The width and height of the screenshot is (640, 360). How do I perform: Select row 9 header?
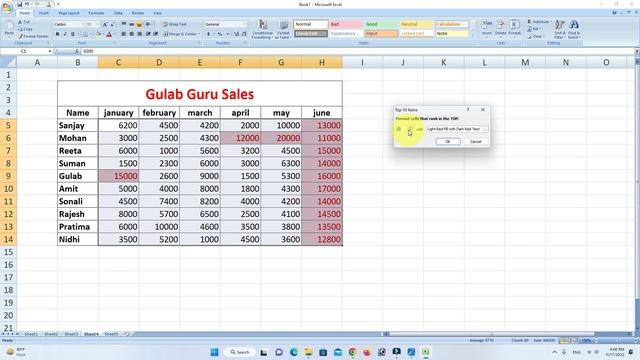(8, 176)
